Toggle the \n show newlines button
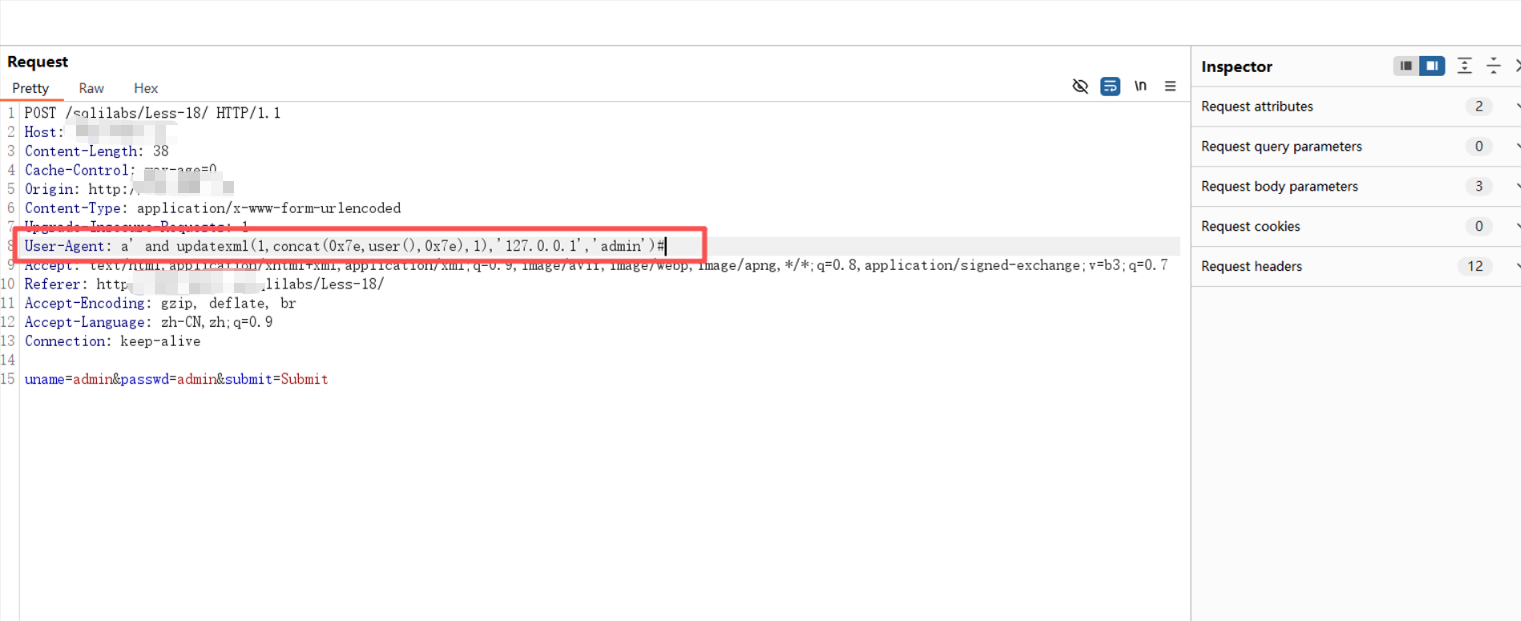 click(x=1140, y=87)
